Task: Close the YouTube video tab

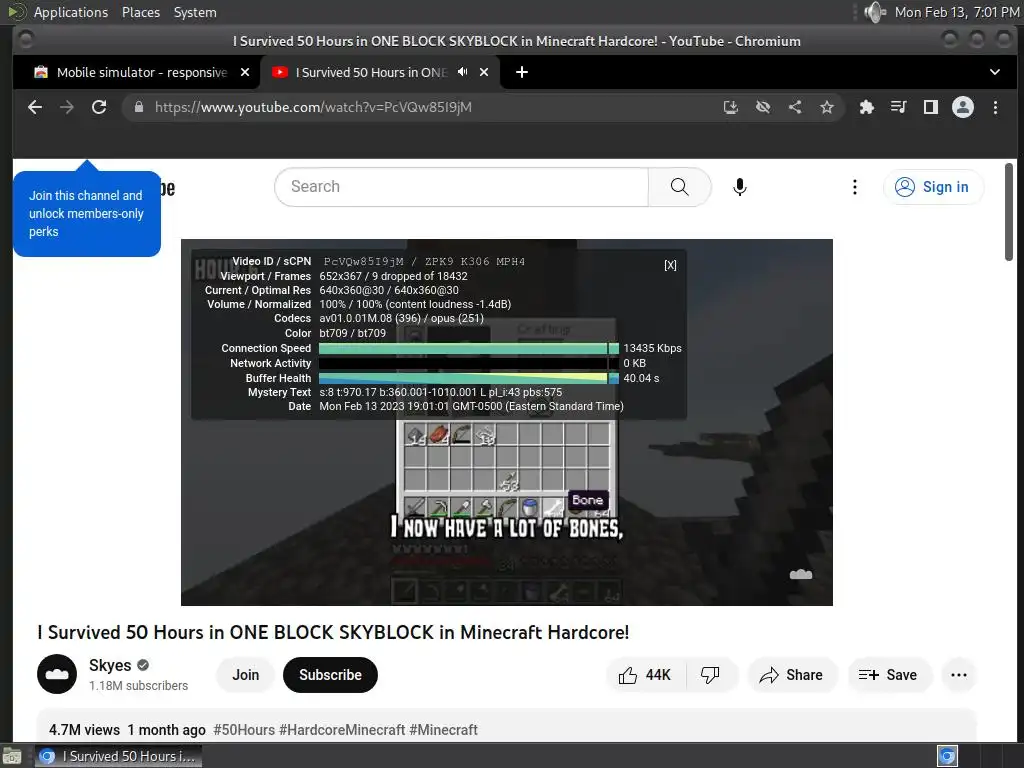Action: pos(484,72)
